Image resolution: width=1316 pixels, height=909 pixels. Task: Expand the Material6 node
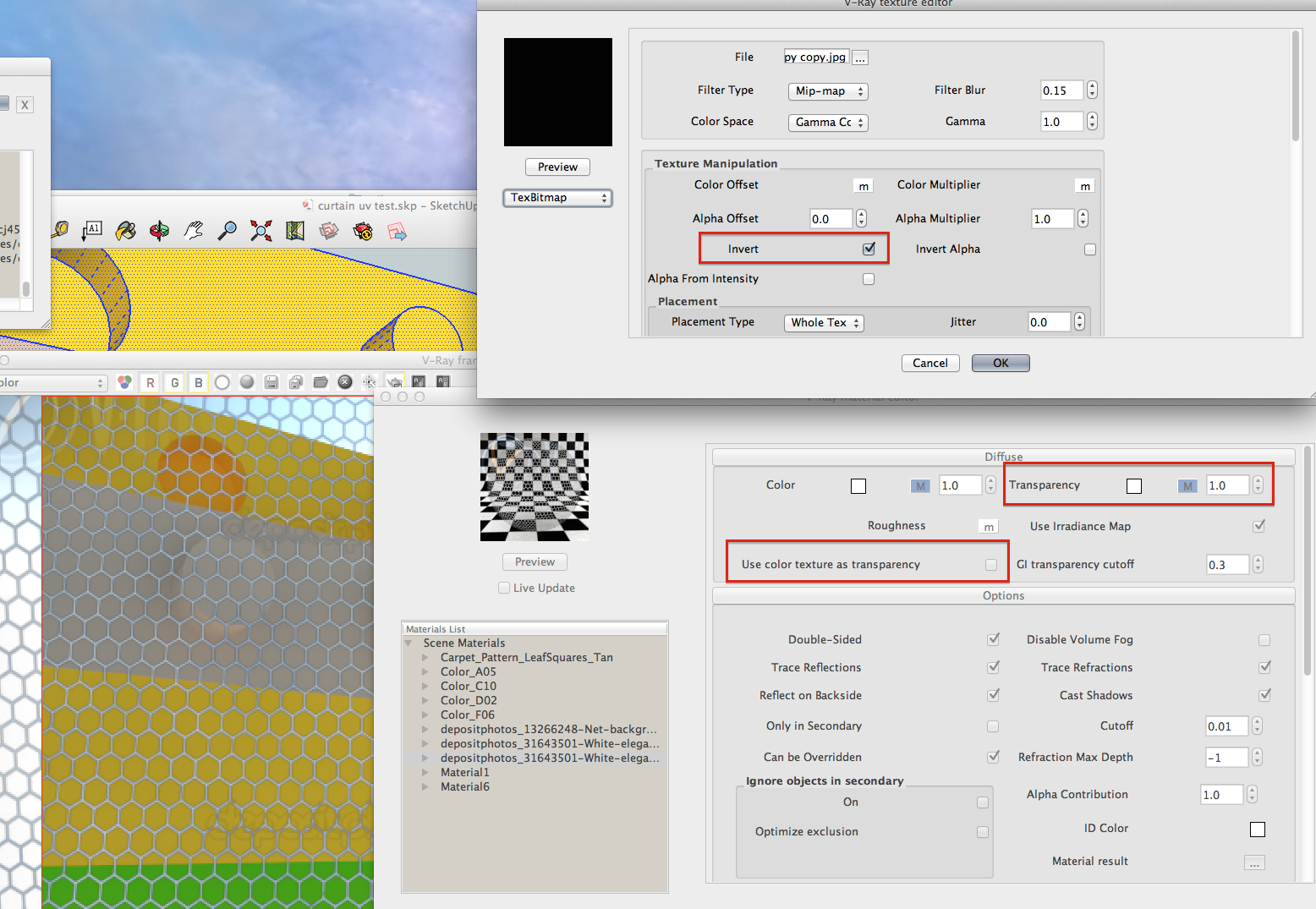coord(425,786)
